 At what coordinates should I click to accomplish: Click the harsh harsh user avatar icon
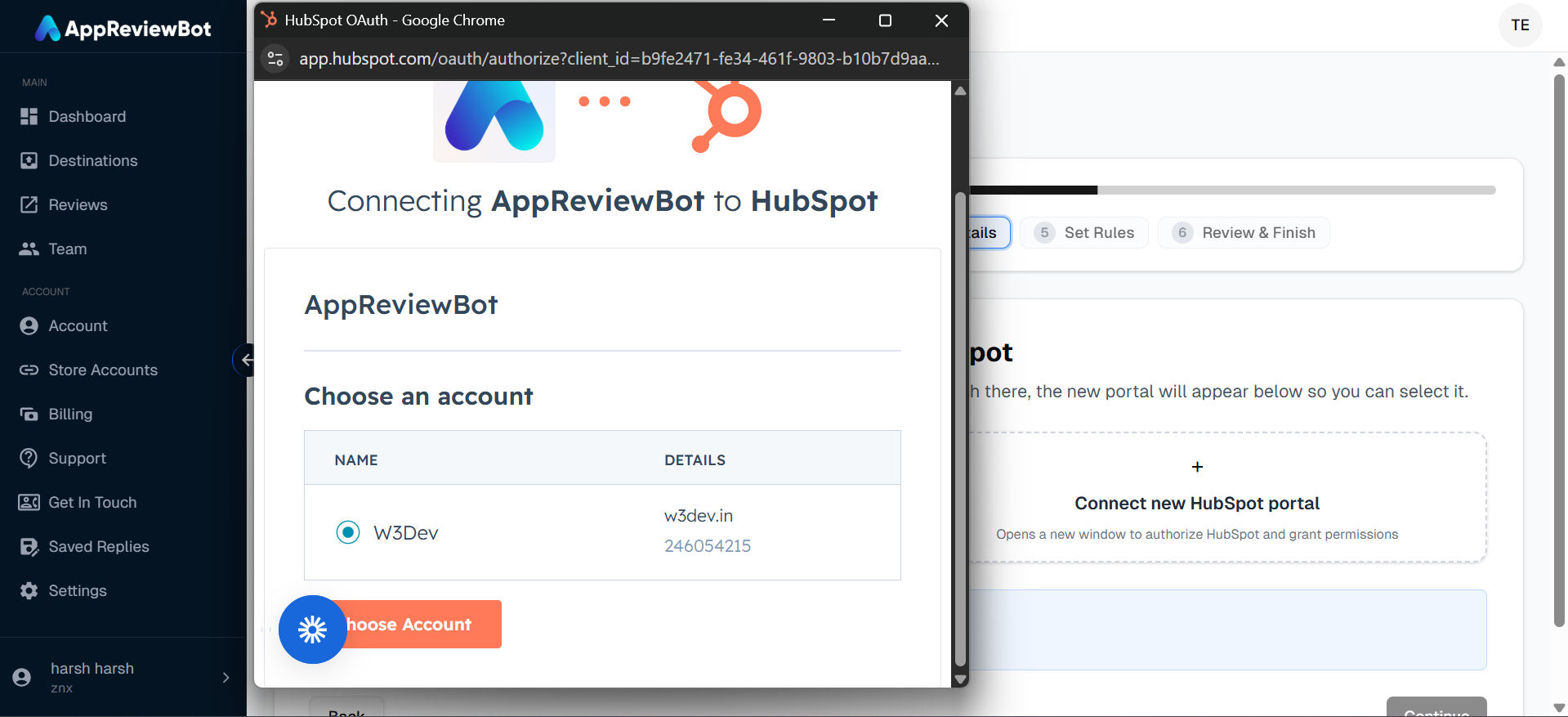22,678
